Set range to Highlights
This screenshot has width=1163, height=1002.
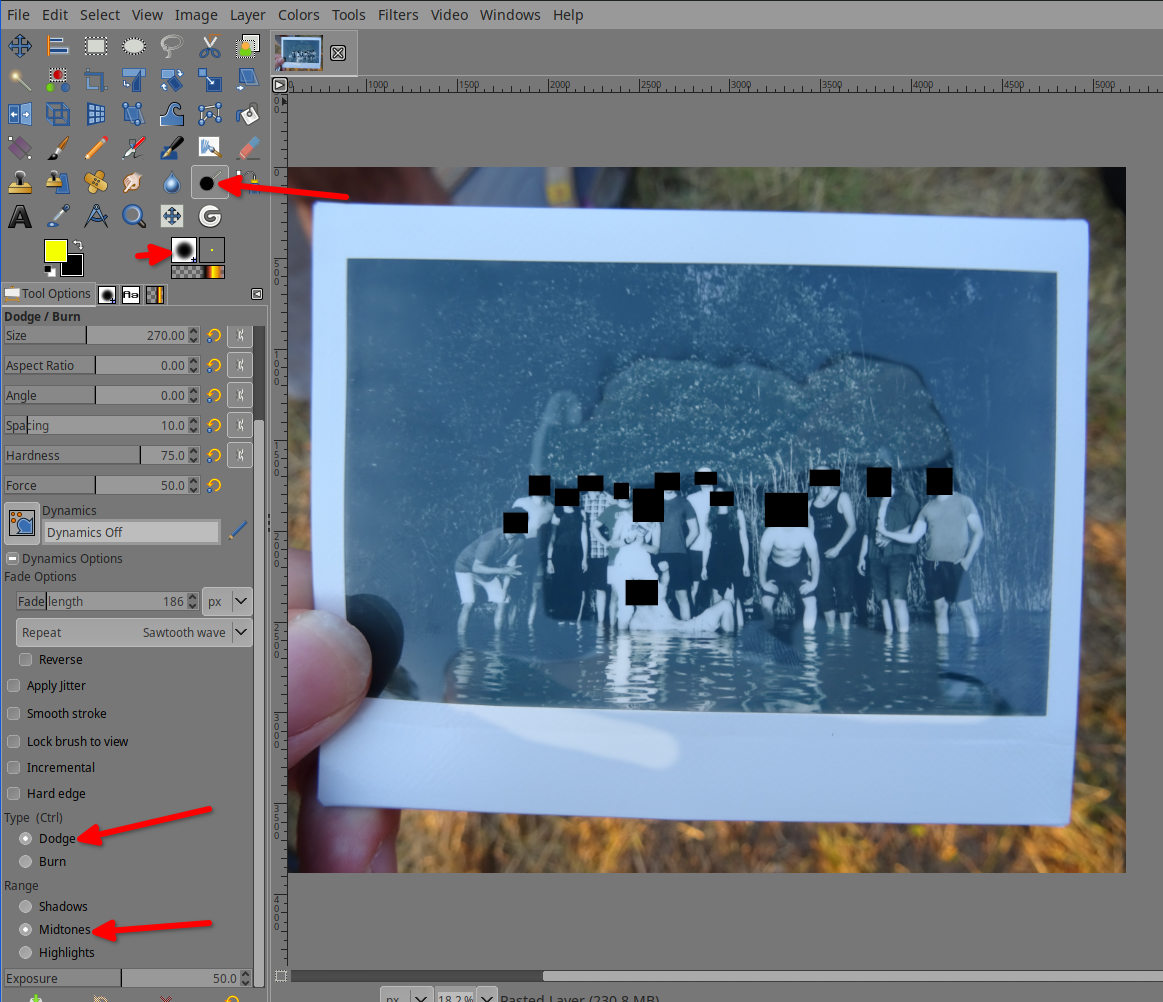point(25,952)
